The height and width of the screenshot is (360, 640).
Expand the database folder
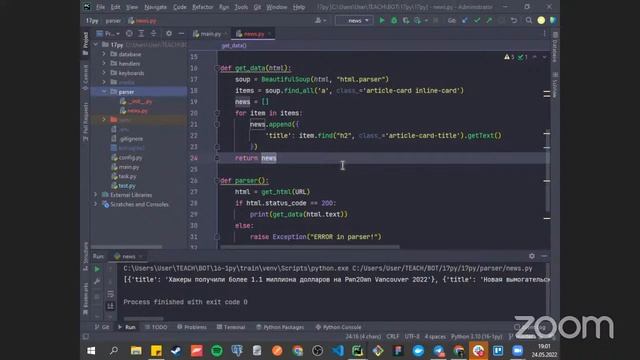tap(104, 54)
